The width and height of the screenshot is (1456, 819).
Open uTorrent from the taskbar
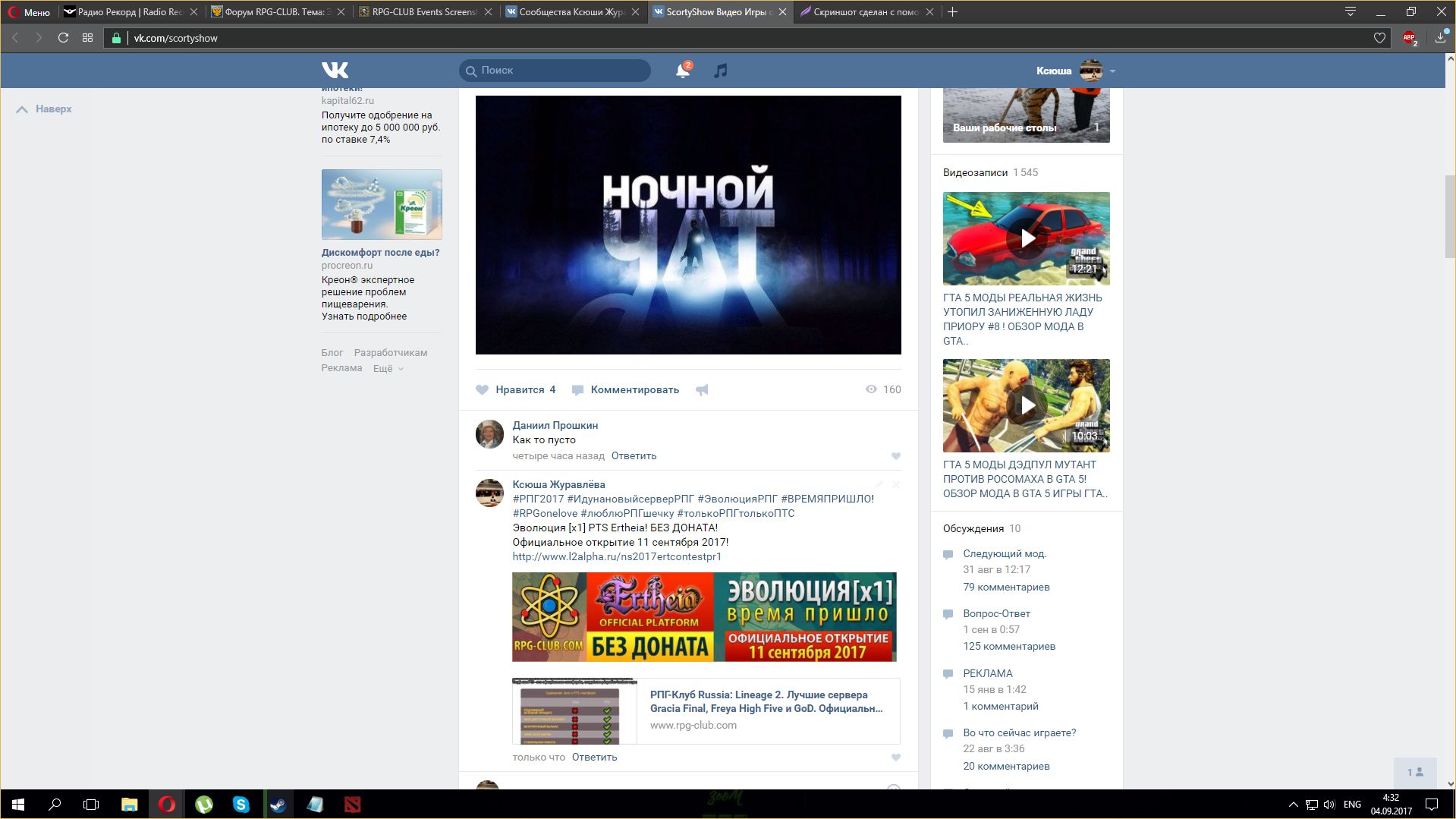point(203,805)
